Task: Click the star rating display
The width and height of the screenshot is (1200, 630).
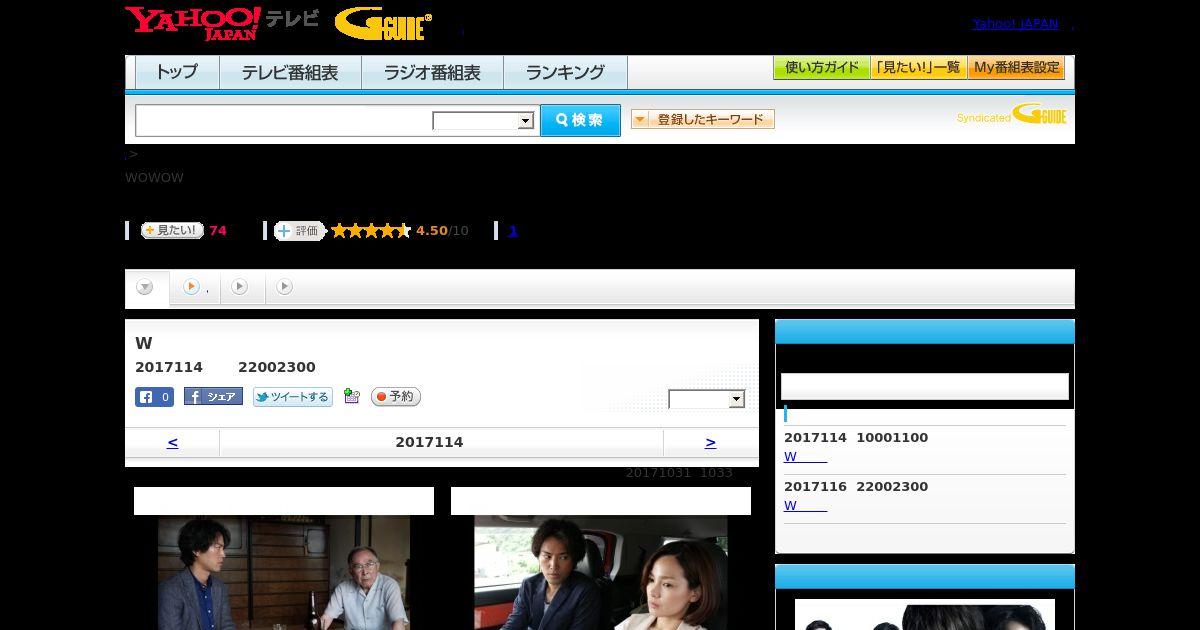Action: point(371,231)
